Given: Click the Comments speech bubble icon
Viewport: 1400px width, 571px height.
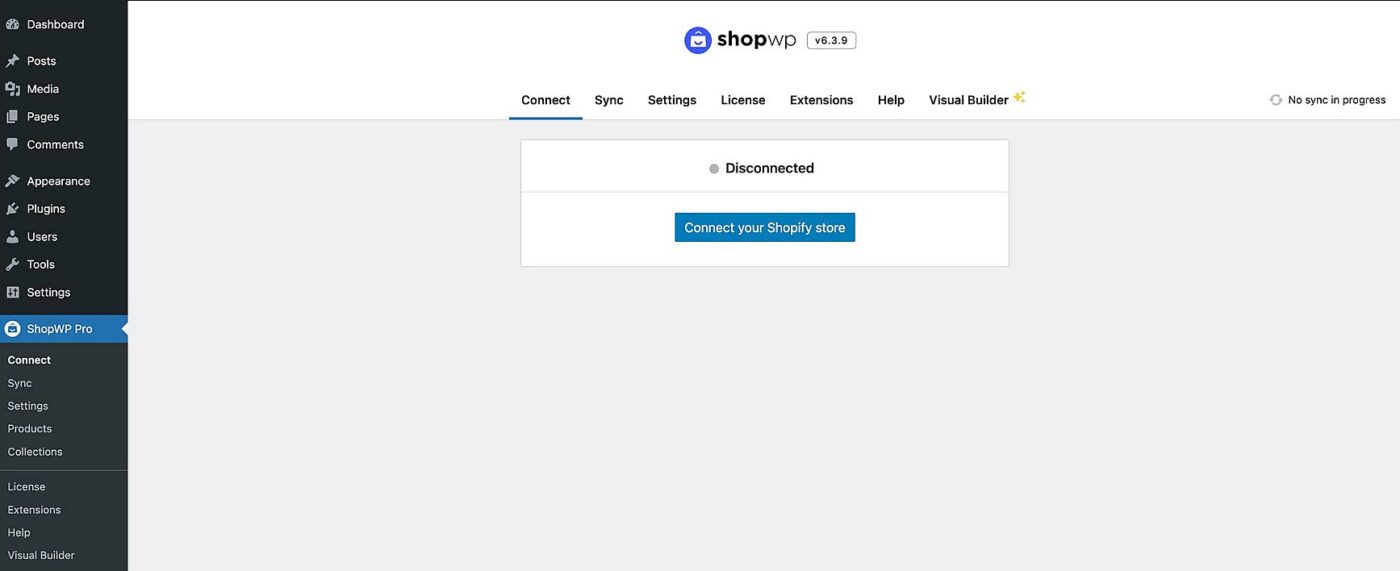Looking at the screenshot, I should [13, 144].
